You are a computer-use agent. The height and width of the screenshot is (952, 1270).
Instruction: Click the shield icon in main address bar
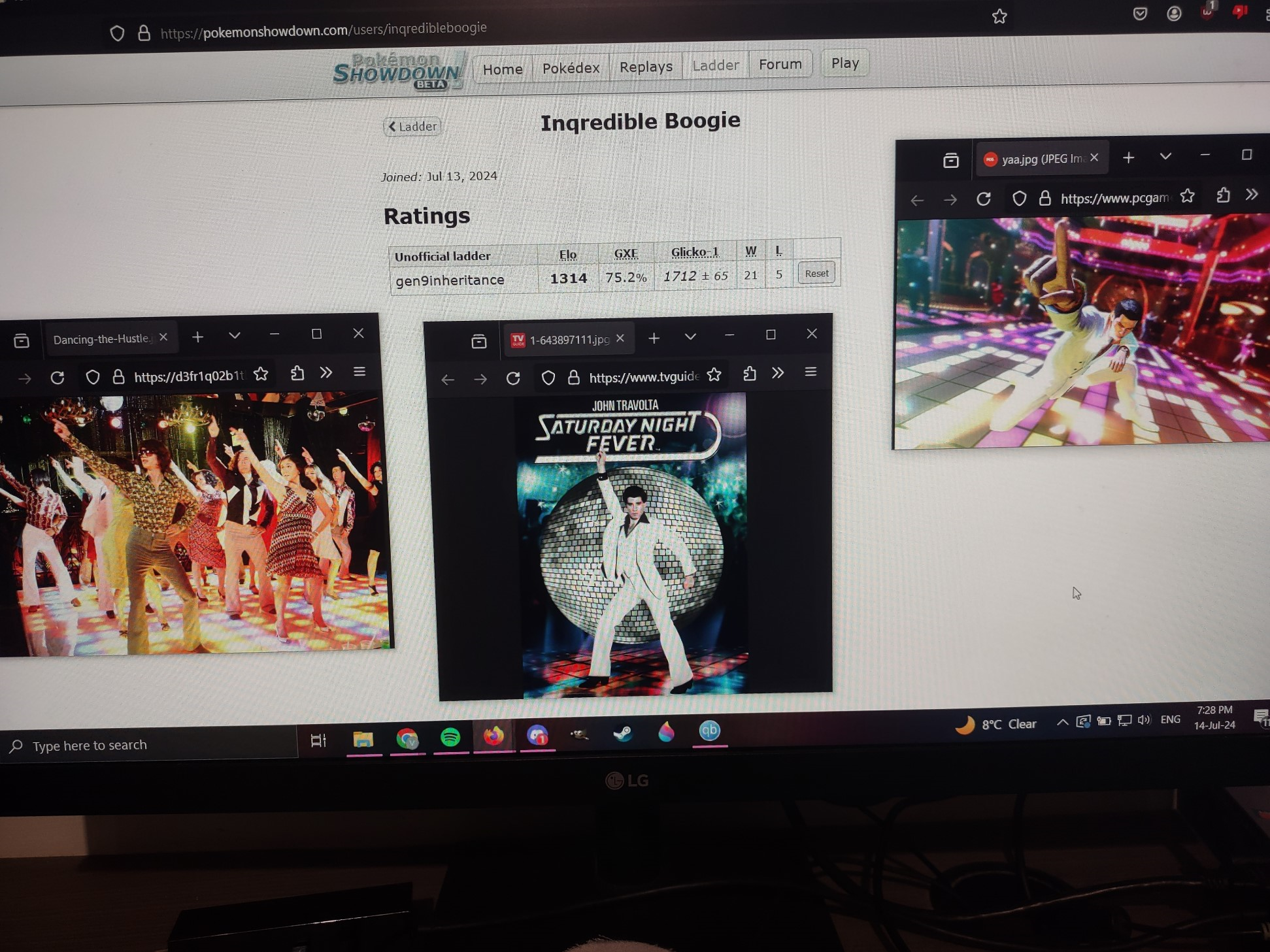[117, 33]
